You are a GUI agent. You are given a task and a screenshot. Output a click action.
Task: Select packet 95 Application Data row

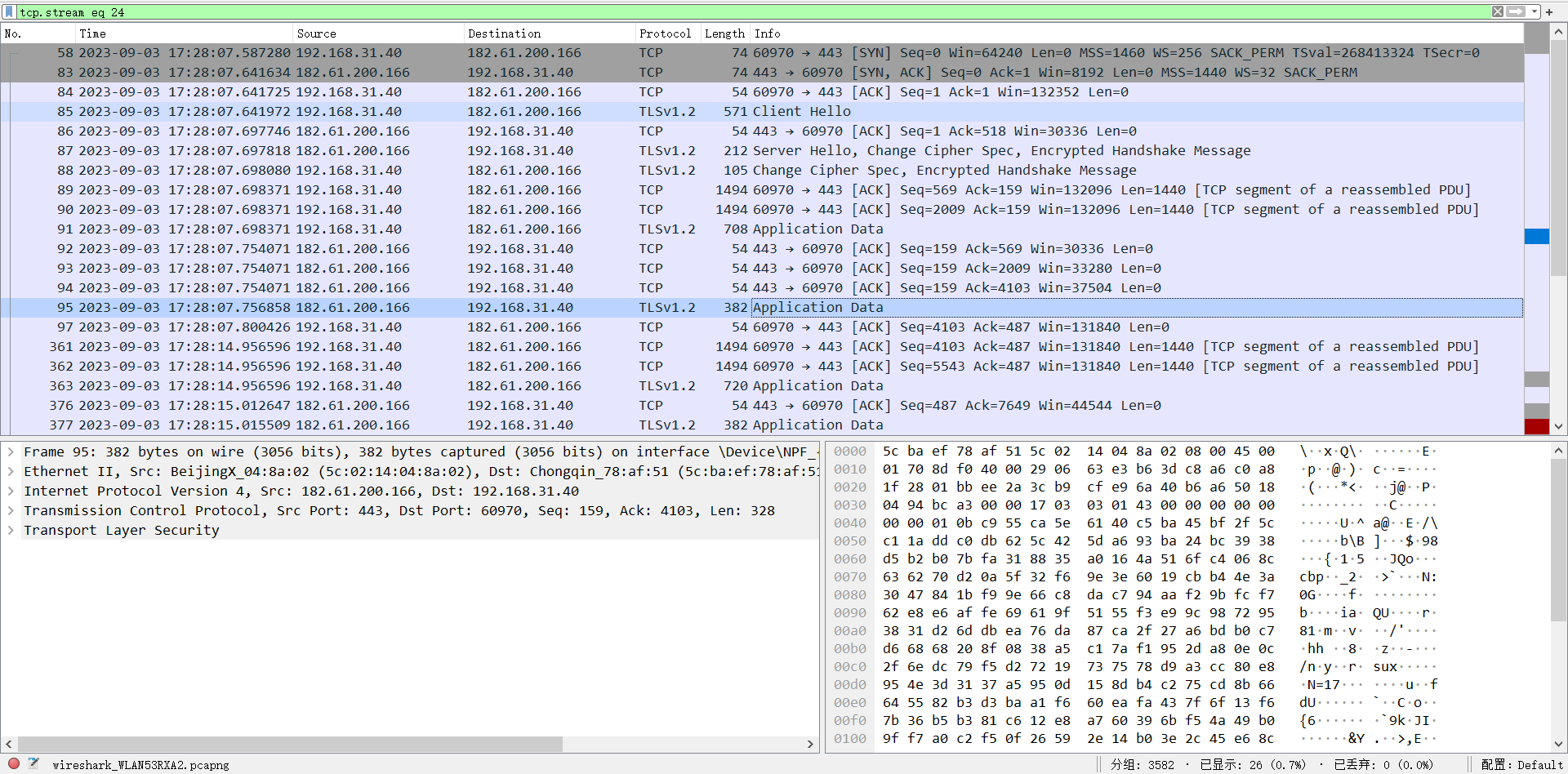click(762, 308)
